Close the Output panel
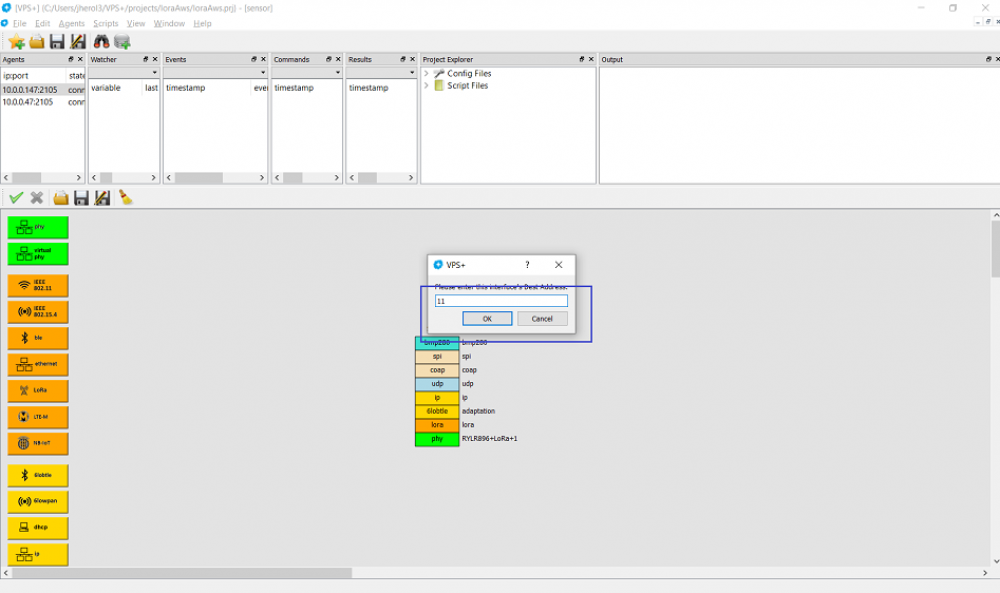Viewport: 1000px width, 593px height. click(x=997, y=59)
